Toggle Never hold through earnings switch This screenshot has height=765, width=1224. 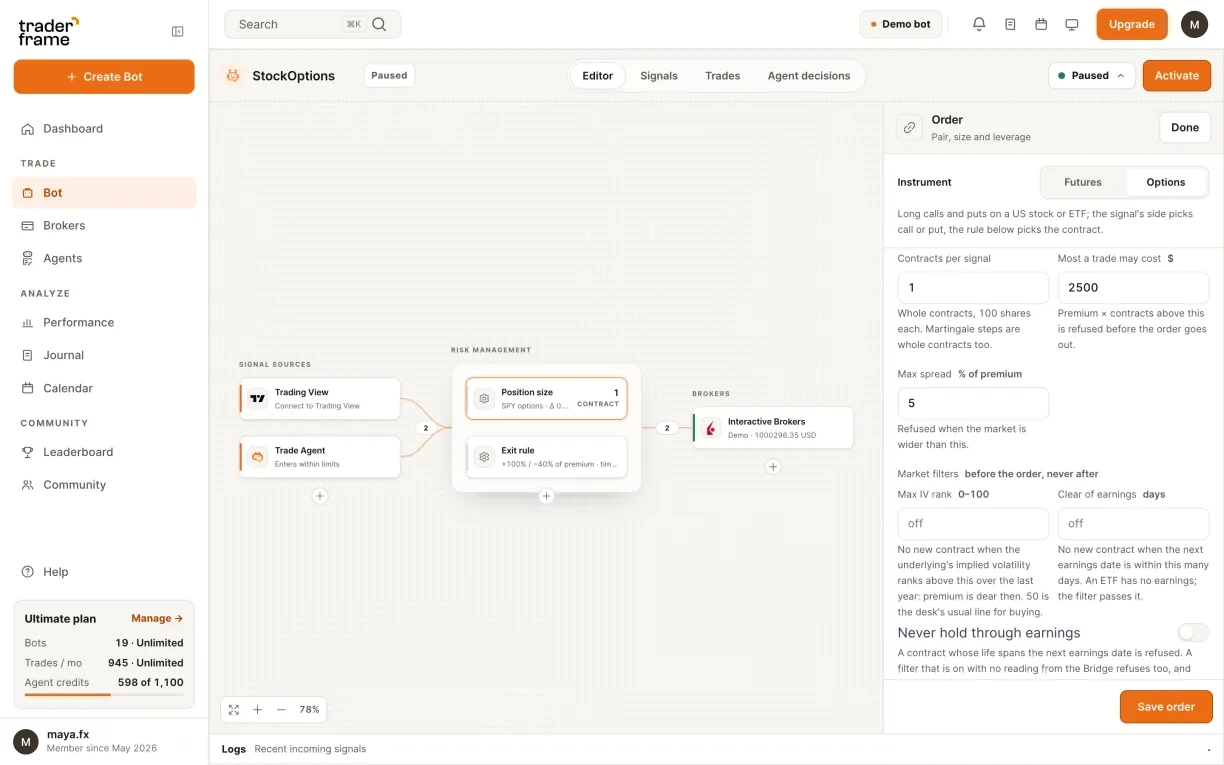coord(1193,632)
